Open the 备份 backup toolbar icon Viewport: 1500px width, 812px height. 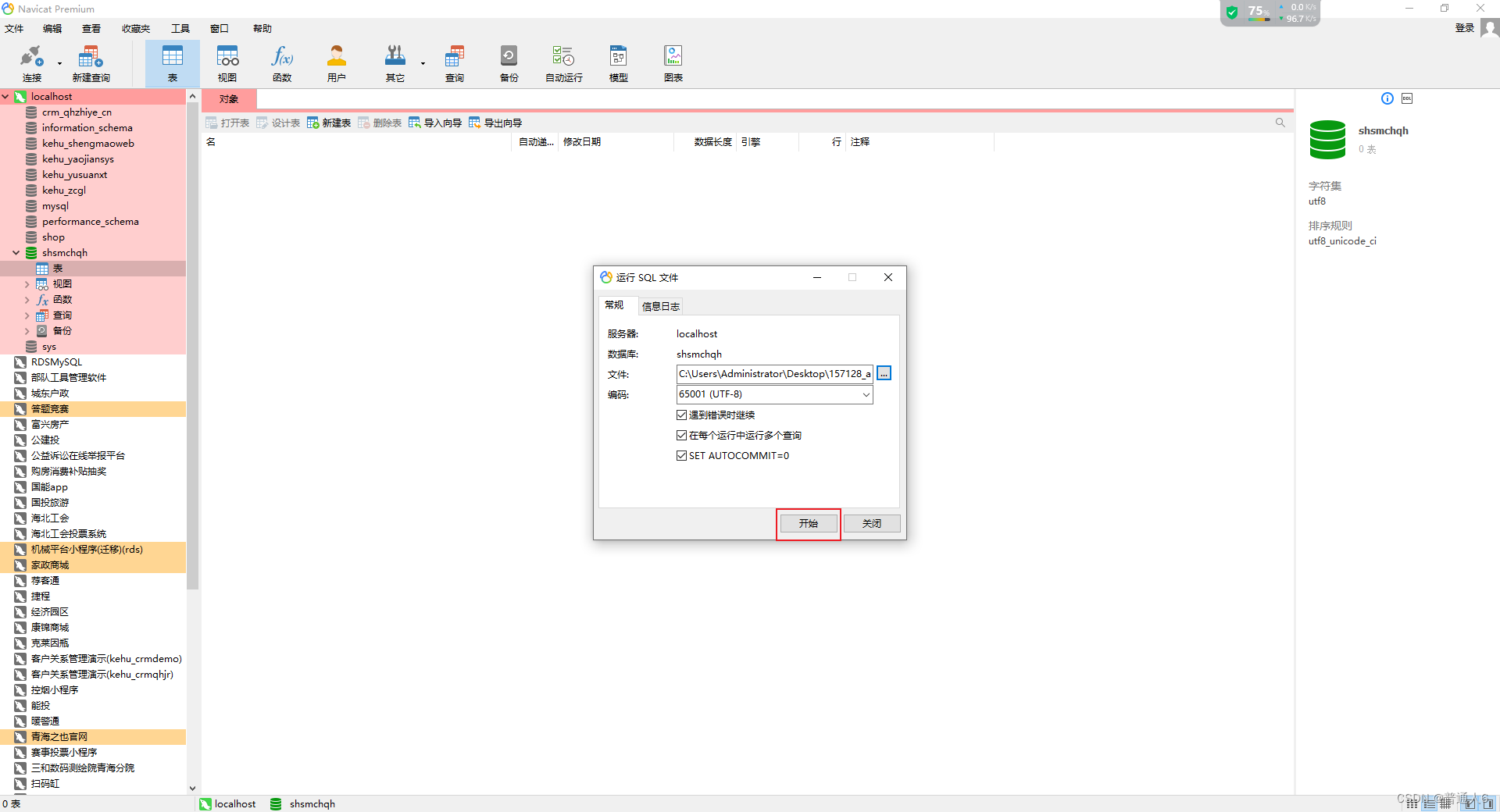tap(509, 63)
